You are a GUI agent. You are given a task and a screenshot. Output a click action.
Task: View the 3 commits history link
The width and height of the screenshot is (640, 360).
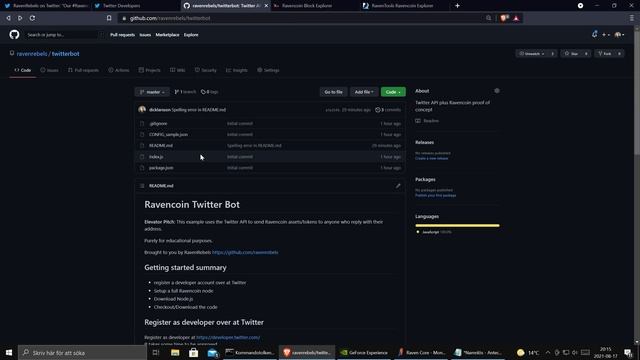388,110
